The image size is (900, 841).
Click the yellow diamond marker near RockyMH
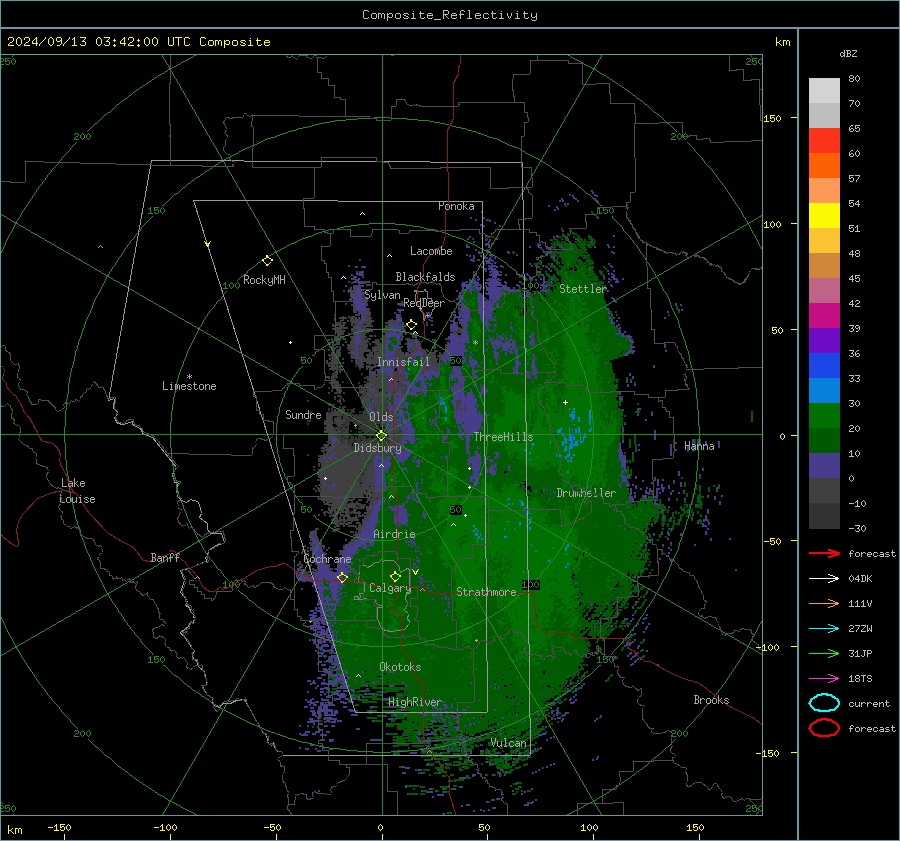point(267,261)
